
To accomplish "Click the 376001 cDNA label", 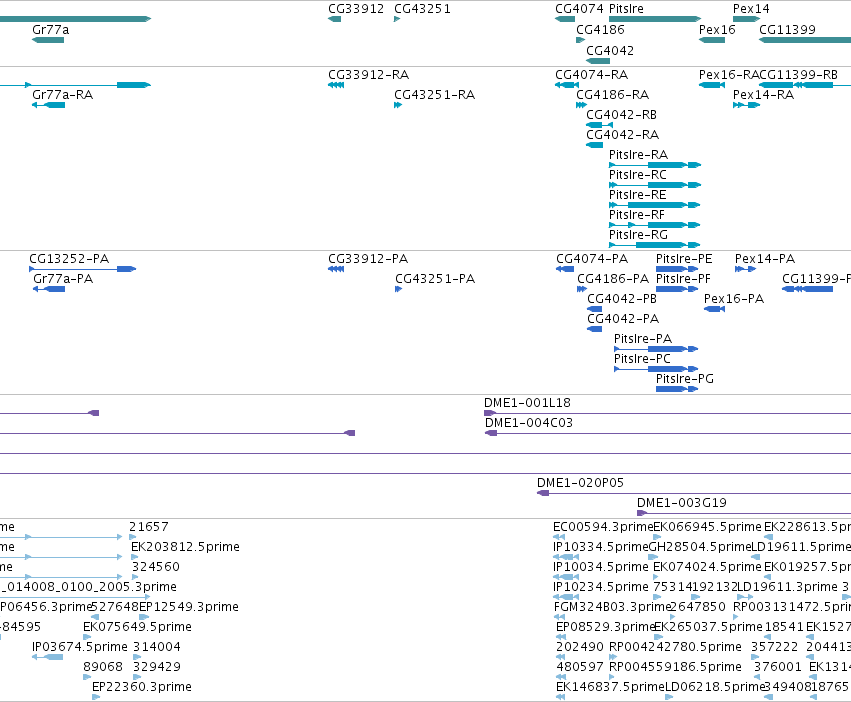I will (x=777, y=667).
